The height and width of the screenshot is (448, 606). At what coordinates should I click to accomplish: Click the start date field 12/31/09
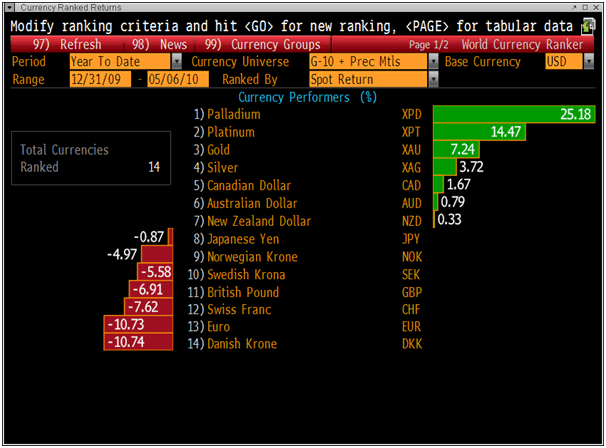pyautogui.click(x=100, y=79)
